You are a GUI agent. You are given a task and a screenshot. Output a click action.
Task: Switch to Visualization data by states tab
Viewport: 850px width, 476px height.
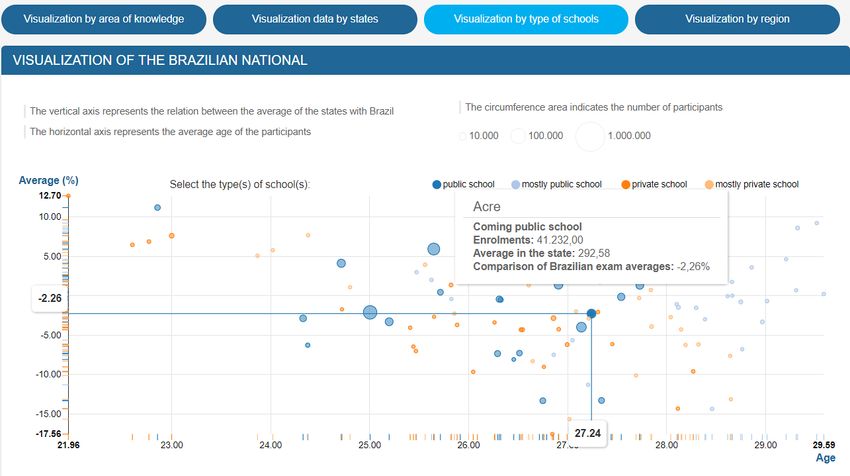[x=315, y=19]
